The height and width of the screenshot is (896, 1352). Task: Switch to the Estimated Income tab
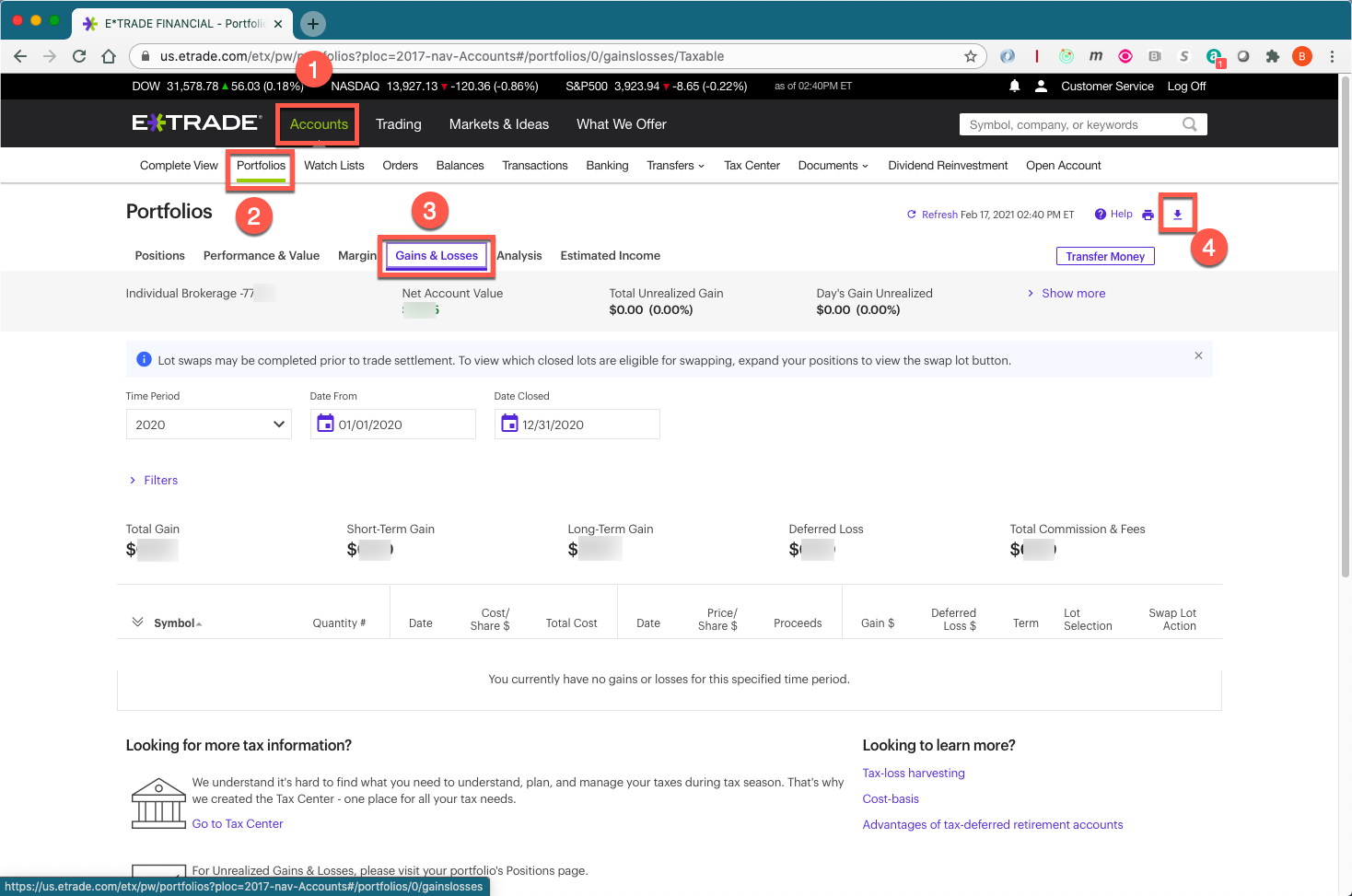coord(611,256)
